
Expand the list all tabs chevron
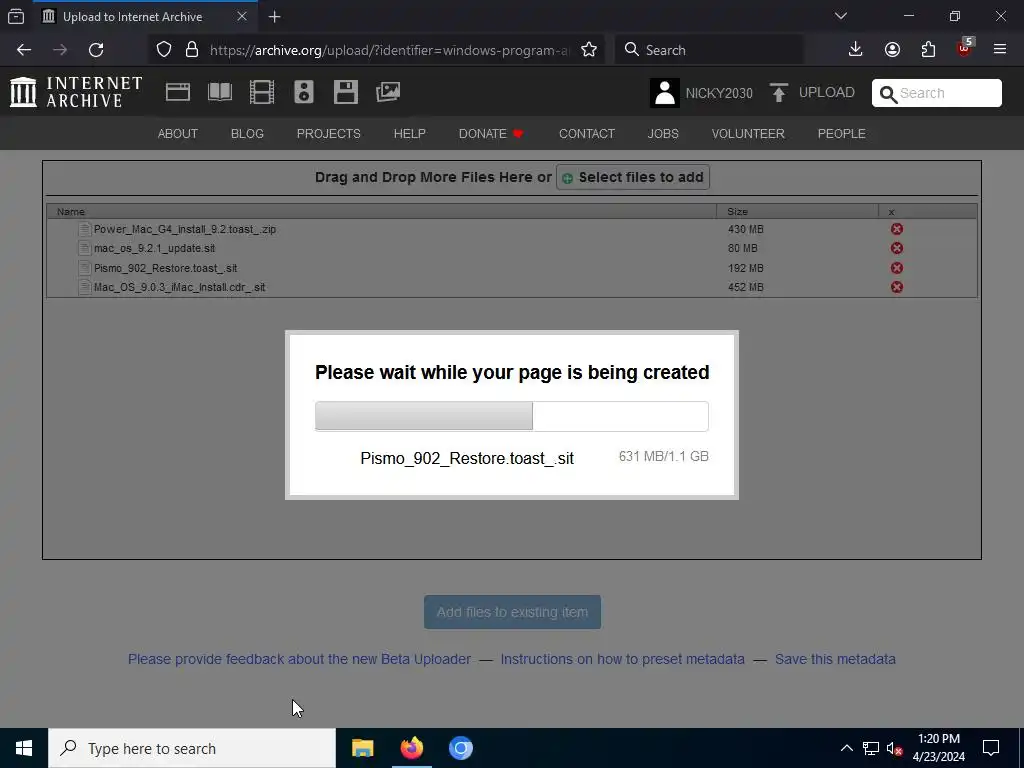coord(841,16)
